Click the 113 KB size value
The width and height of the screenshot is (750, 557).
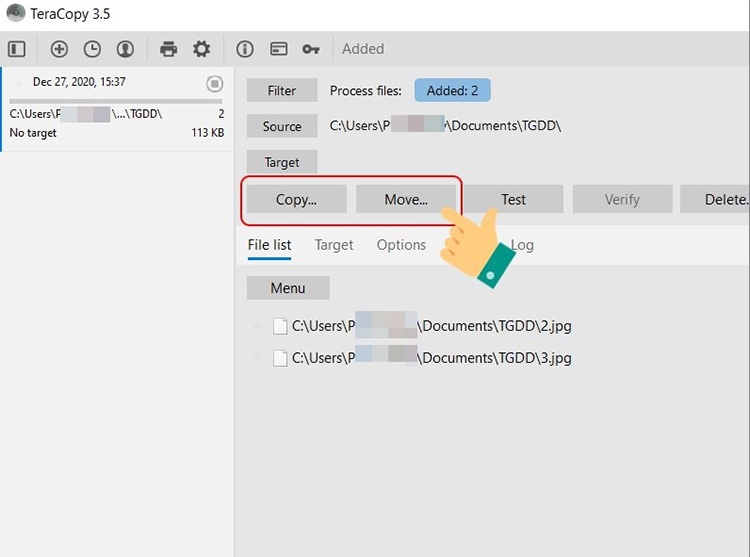click(x=208, y=132)
